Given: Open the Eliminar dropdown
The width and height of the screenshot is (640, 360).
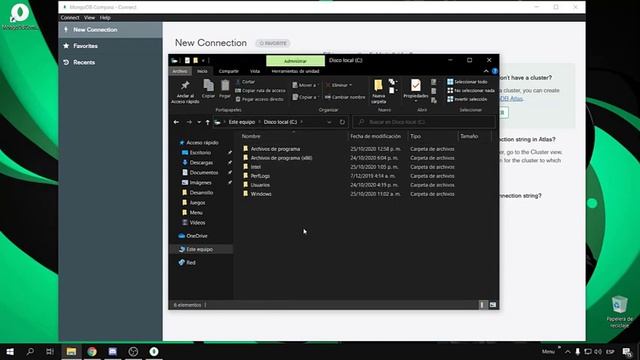Looking at the screenshot, I should [339, 85].
